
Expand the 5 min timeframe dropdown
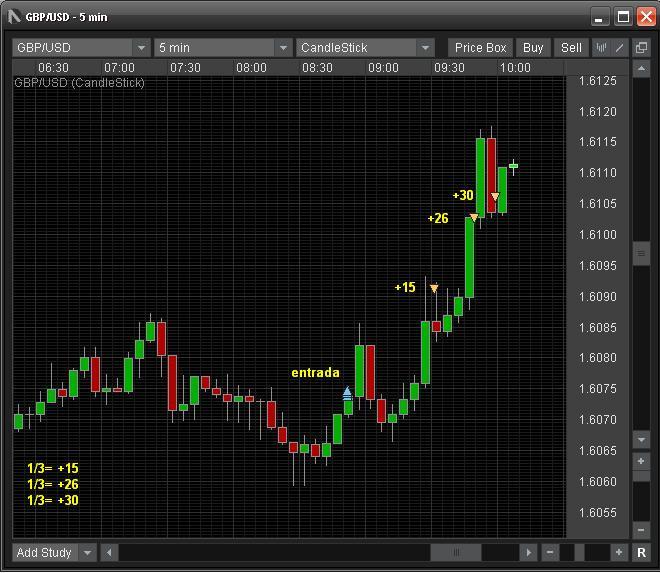[x=283, y=48]
